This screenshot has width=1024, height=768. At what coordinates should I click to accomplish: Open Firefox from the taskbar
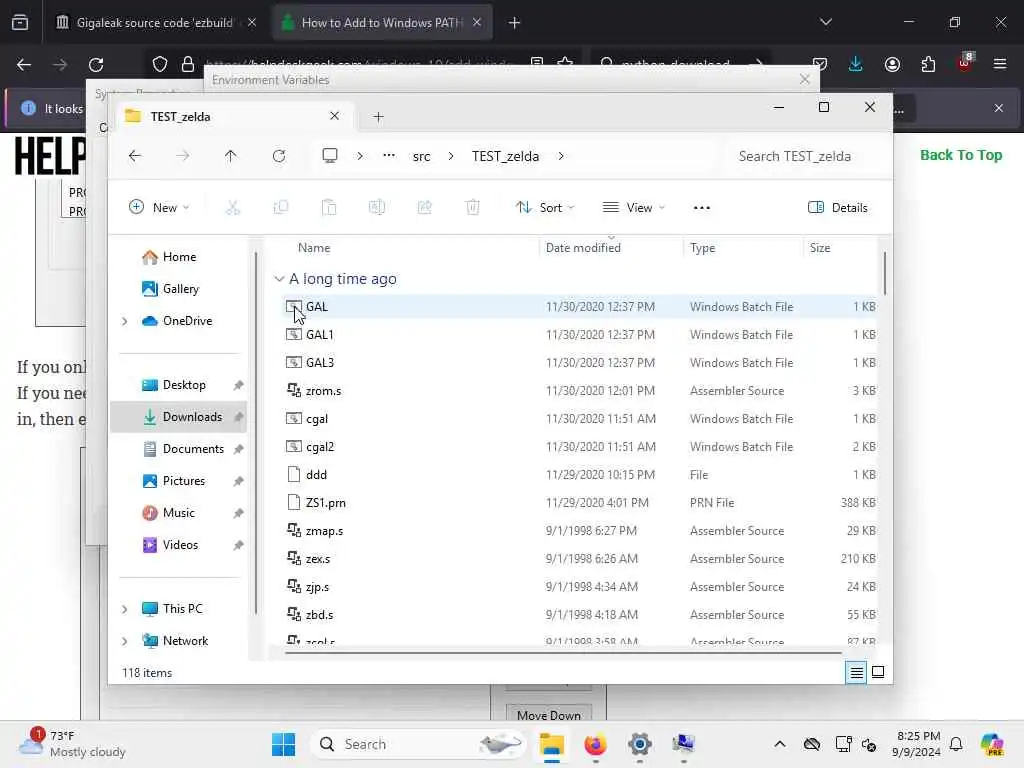coord(595,744)
